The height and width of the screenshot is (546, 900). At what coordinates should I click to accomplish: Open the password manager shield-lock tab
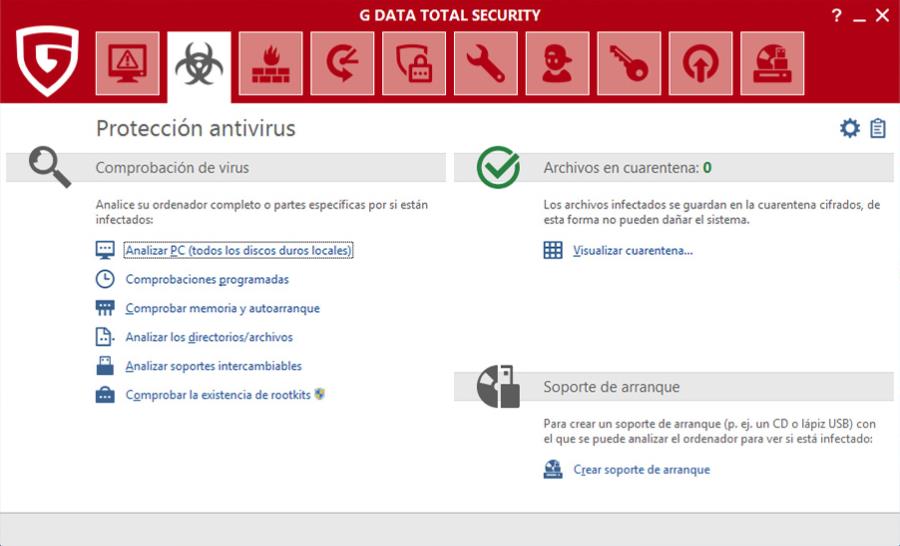click(414, 63)
